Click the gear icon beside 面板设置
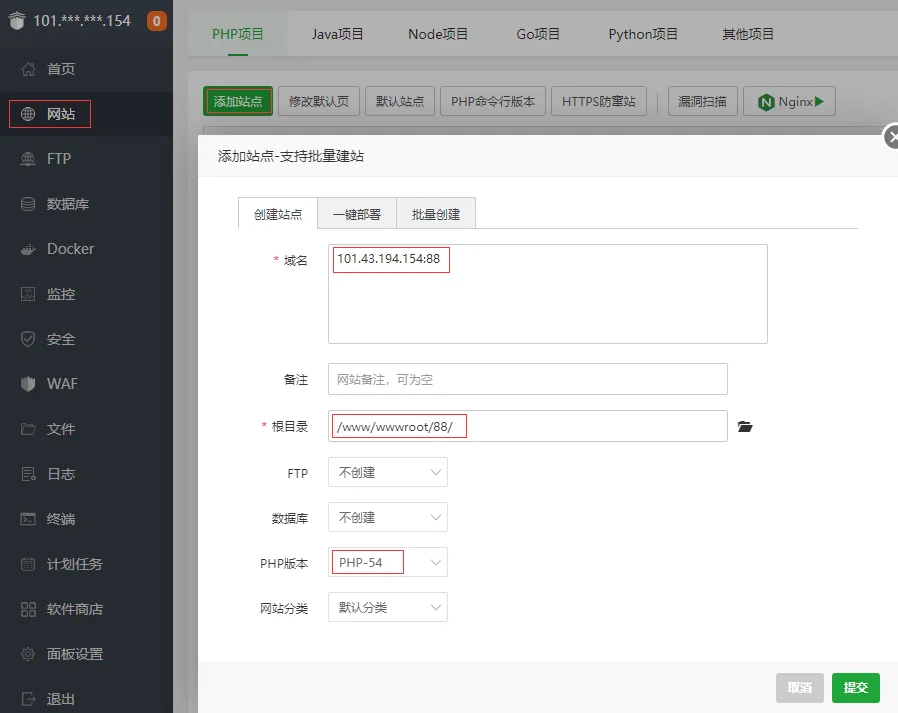 coord(28,654)
